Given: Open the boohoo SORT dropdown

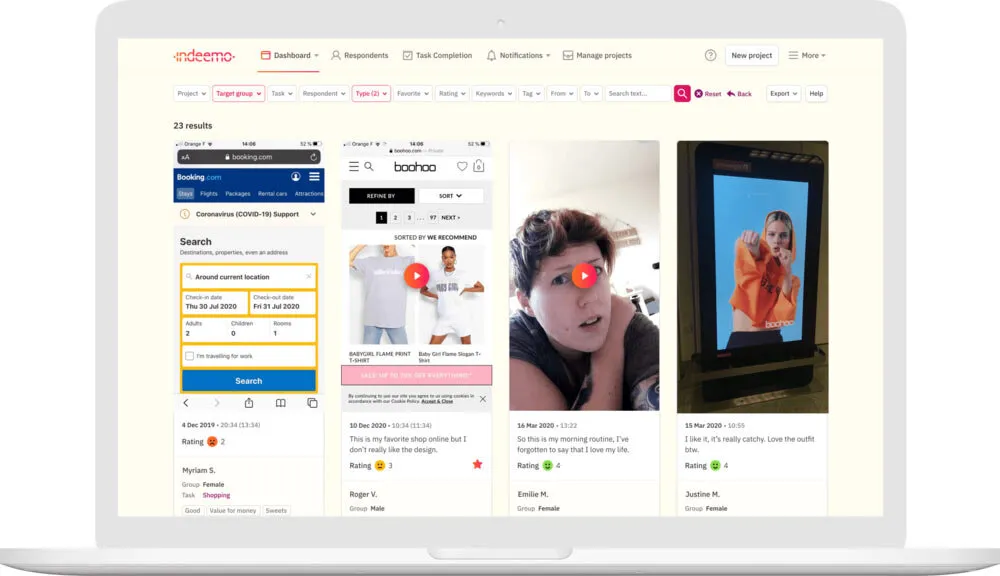Looking at the screenshot, I should 450,196.
